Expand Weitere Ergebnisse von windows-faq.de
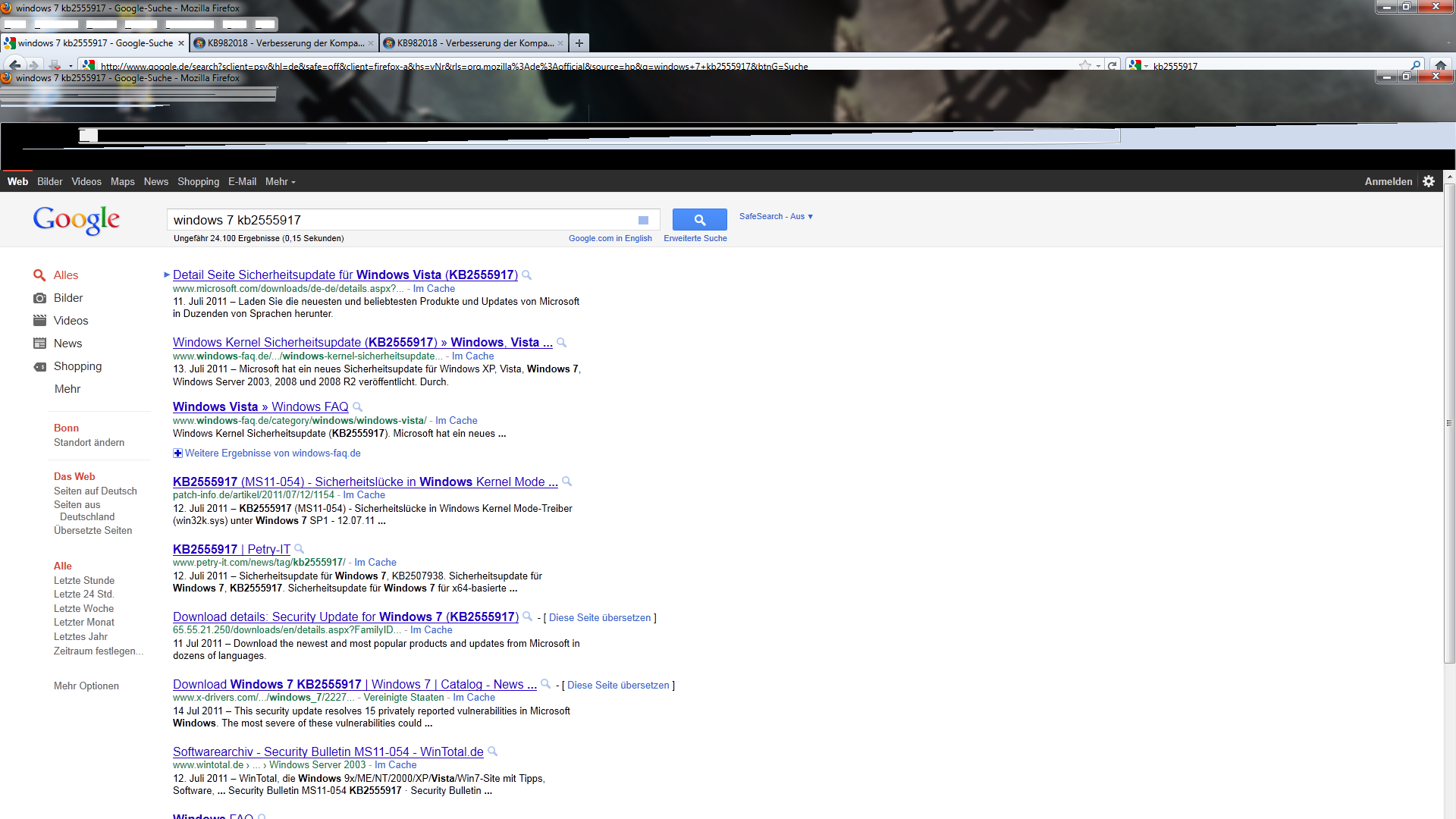 [x=267, y=453]
